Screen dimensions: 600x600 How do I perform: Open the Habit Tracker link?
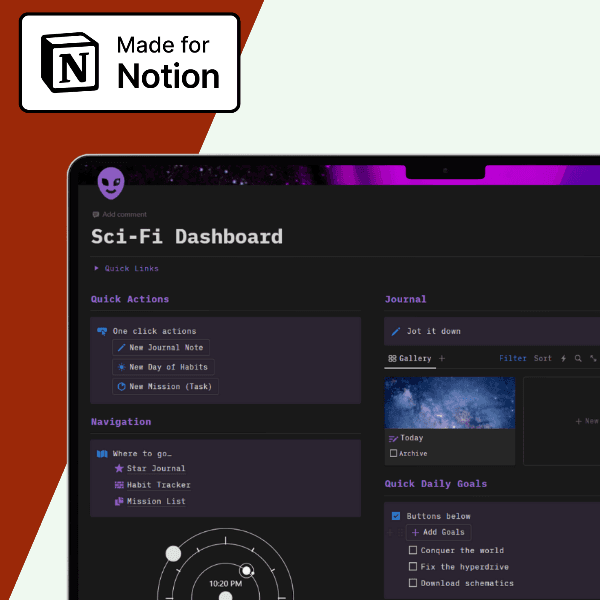click(159, 485)
